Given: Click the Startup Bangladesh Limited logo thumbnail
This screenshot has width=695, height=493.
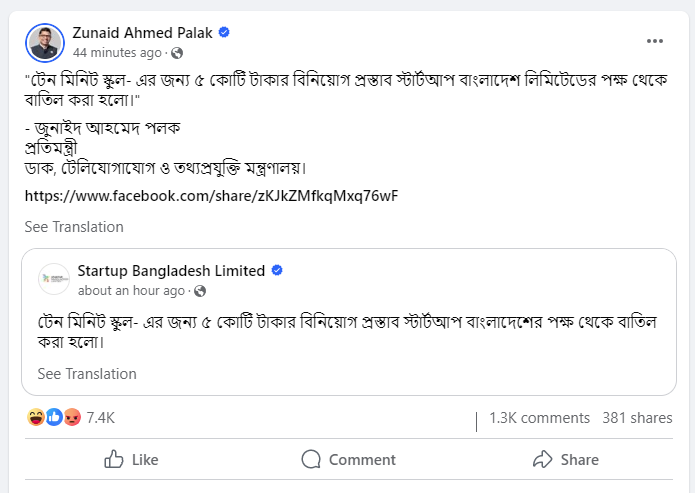Looking at the screenshot, I should click(x=54, y=279).
